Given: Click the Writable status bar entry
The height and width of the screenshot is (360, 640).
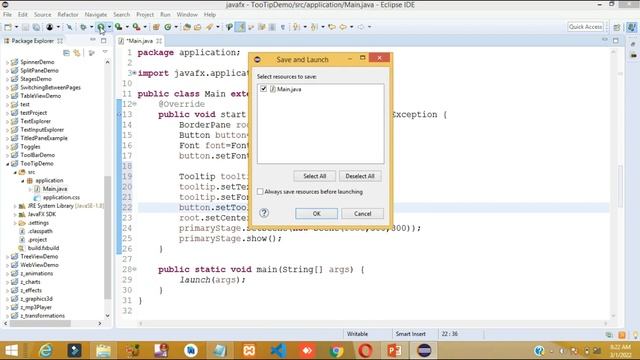Looking at the screenshot, I should (x=357, y=334).
